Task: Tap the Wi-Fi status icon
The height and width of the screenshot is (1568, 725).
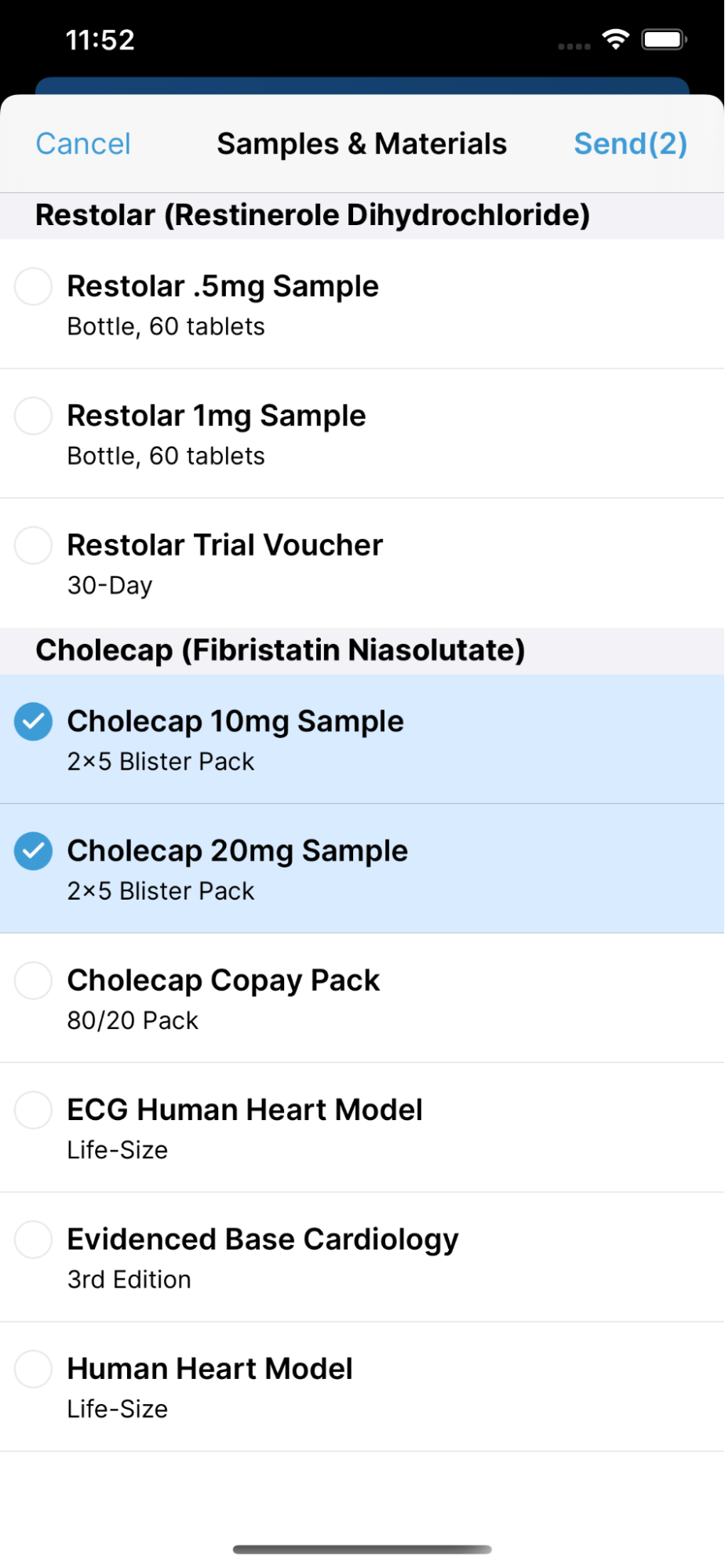Action: point(616,39)
